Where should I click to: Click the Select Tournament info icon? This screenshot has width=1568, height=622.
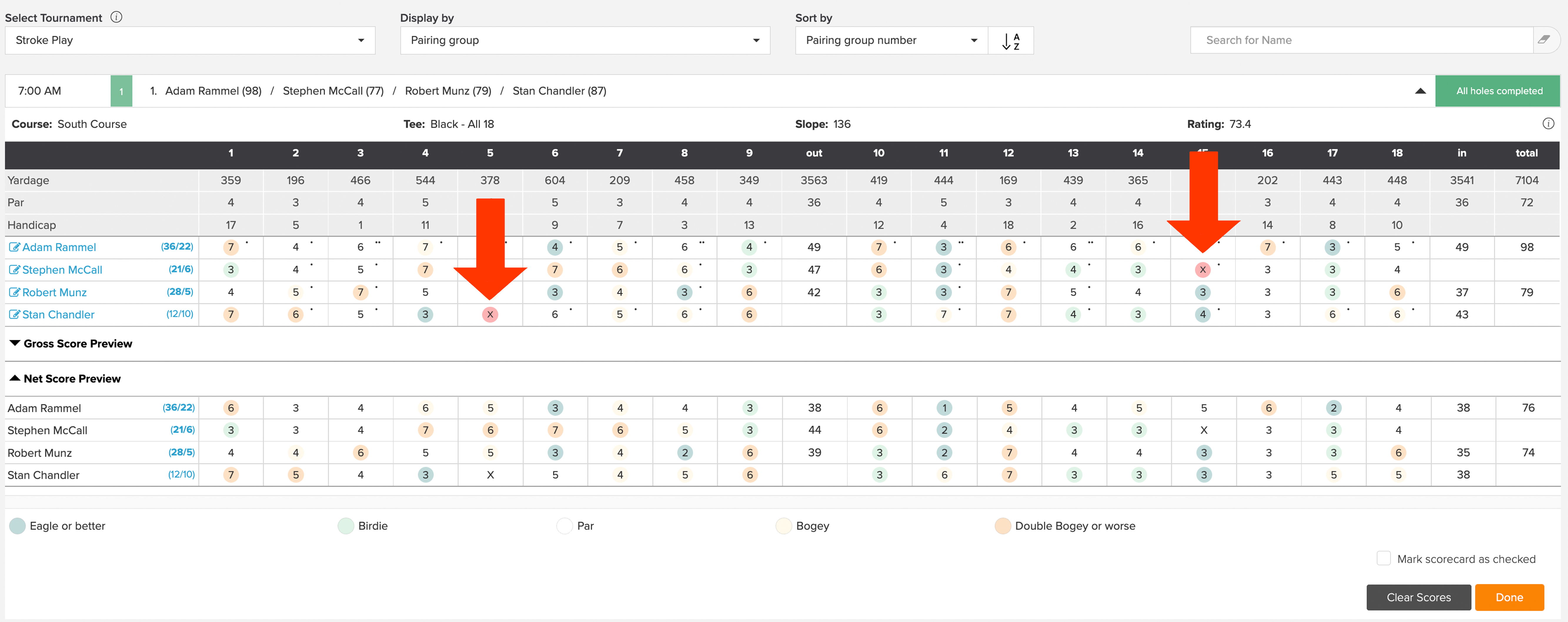coord(116,17)
